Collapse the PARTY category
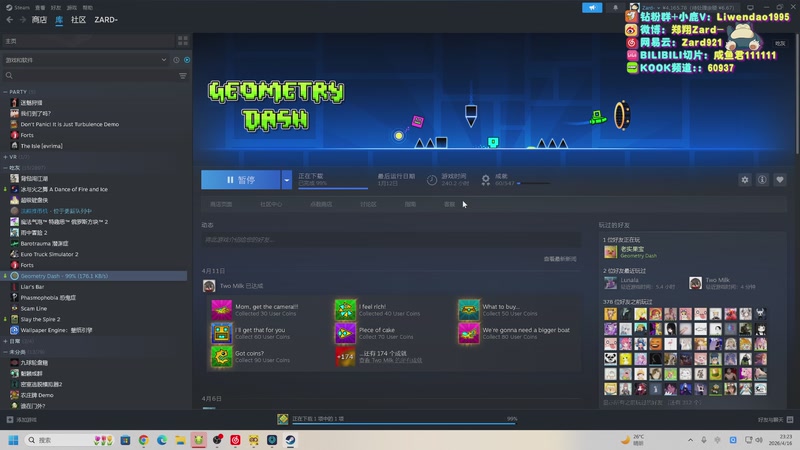The width and height of the screenshot is (800, 450). point(6,92)
